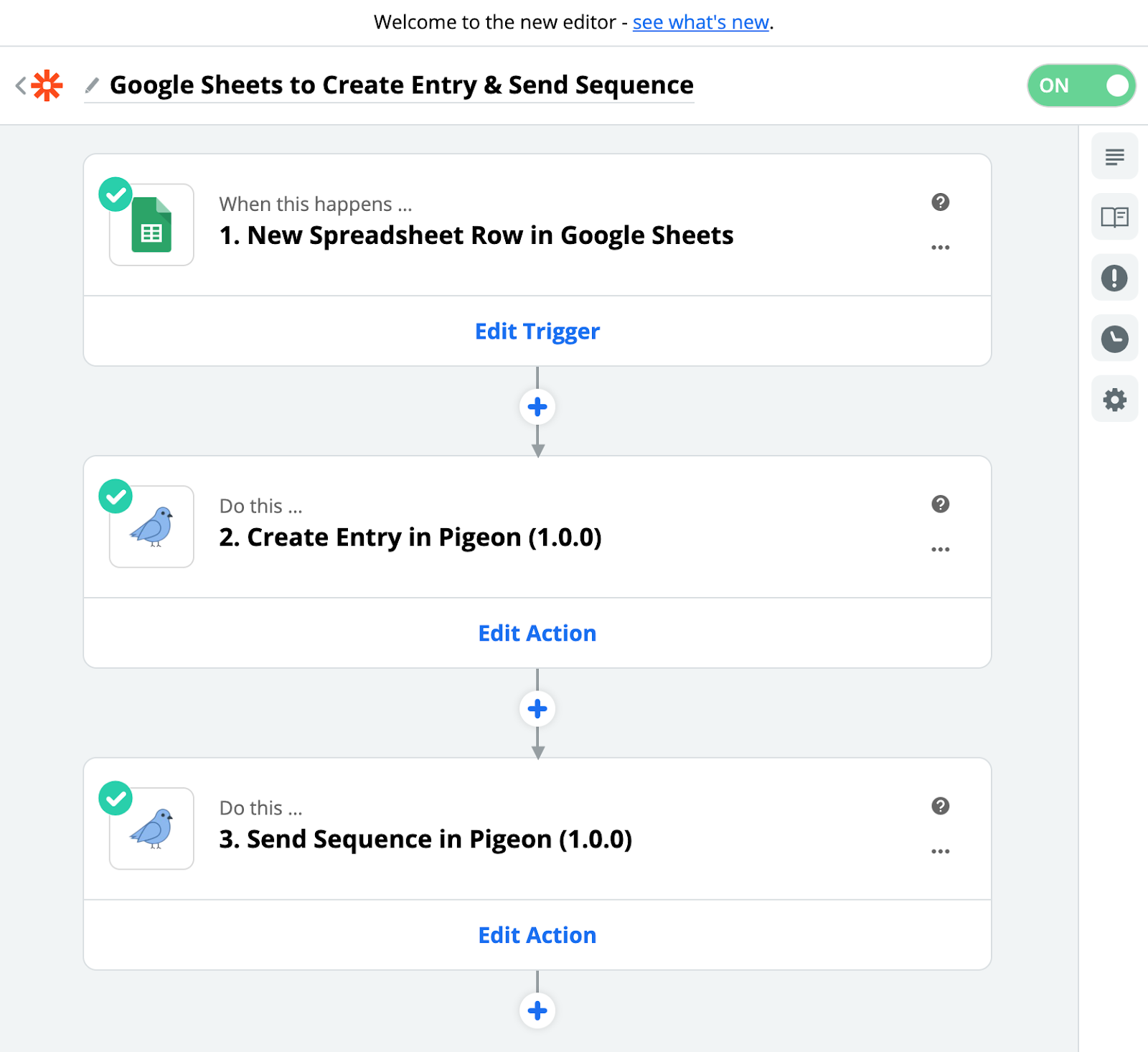Select "1. New Spreadsheet Row in Google Sheets" heading
Viewport: 1148px width, 1052px height.
click(476, 235)
